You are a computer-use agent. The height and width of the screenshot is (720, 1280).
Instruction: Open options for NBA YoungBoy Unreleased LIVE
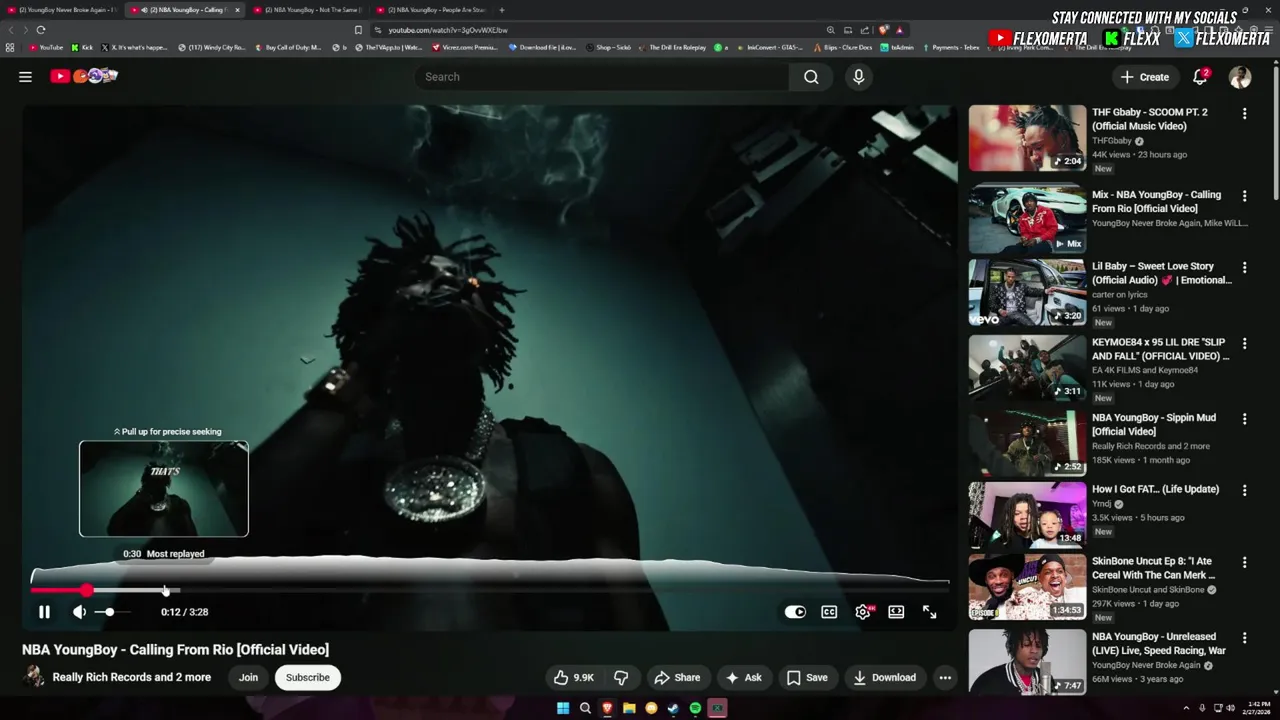[1244, 638]
